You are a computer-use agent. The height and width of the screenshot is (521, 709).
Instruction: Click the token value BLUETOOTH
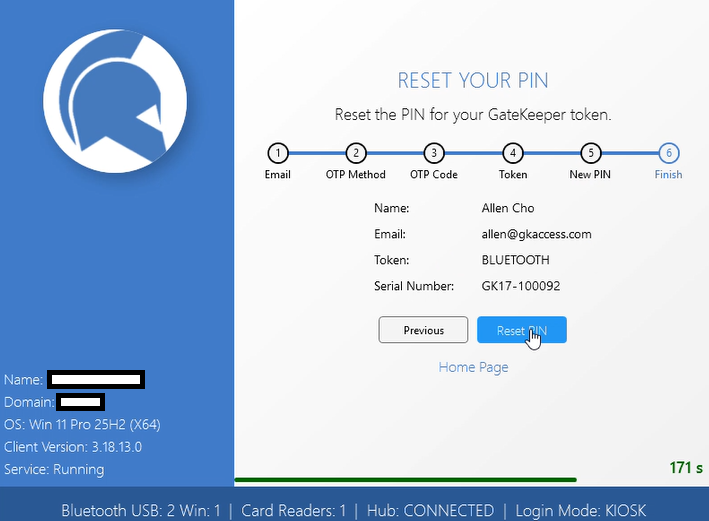point(515,260)
